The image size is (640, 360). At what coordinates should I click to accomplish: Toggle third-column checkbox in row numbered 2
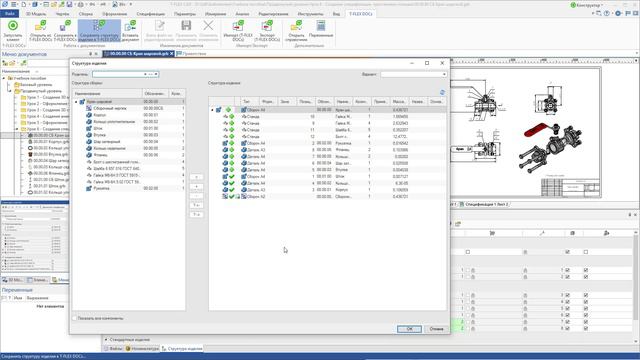[x=567, y=277]
